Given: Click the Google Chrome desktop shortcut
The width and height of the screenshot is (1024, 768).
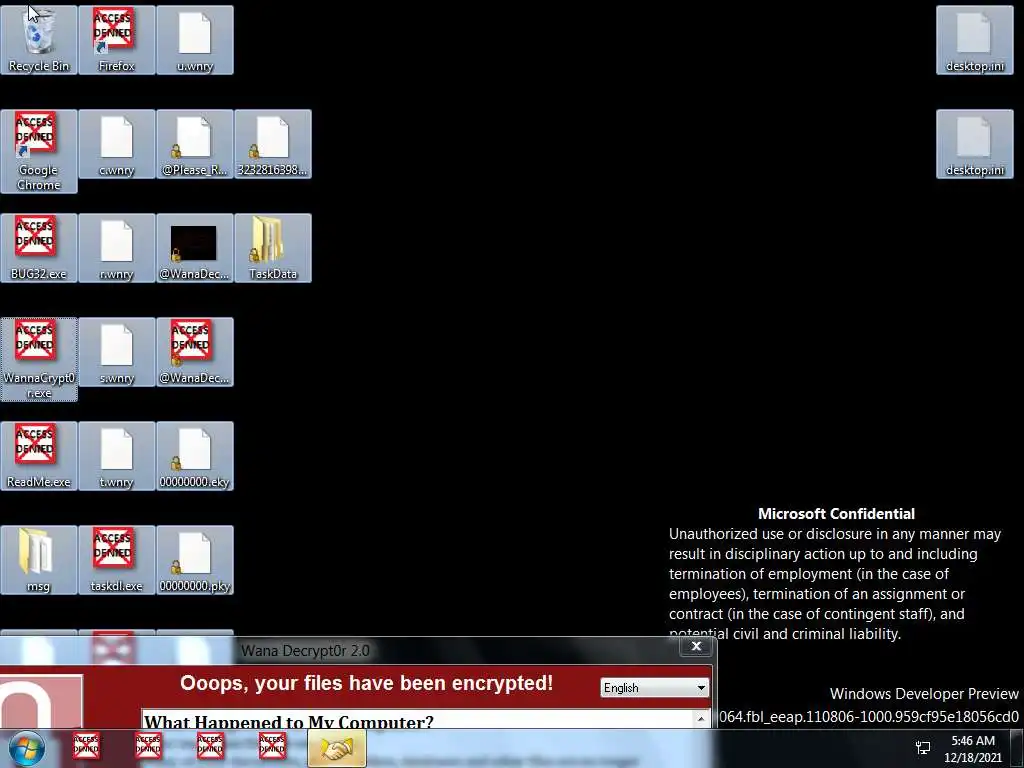Looking at the screenshot, I should click(39, 151).
